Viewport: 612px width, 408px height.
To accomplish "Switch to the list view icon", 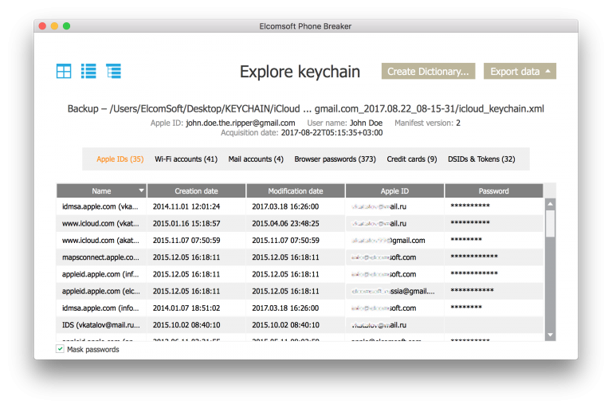I will [x=89, y=71].
